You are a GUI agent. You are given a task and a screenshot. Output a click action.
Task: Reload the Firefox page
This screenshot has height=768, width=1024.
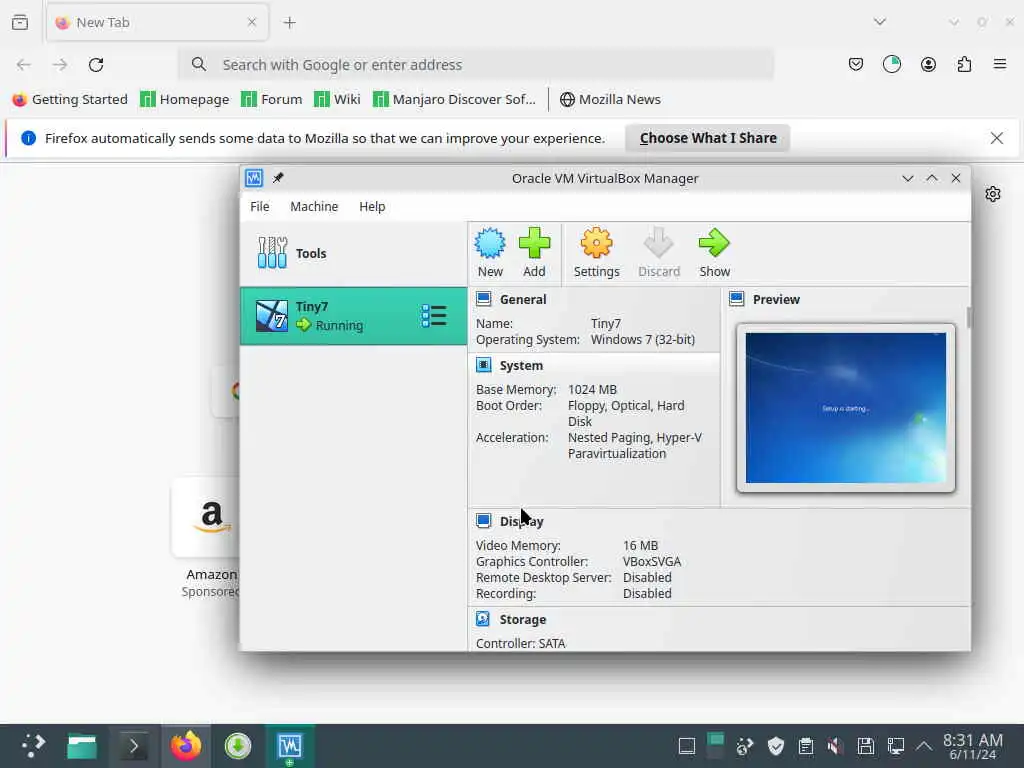(96, 65)
